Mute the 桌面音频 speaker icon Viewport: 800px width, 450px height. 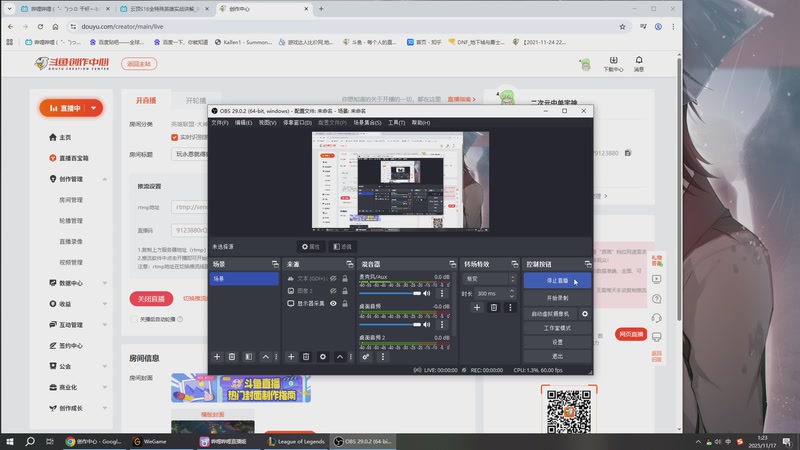pyautogui.click(x=427, y=324)
